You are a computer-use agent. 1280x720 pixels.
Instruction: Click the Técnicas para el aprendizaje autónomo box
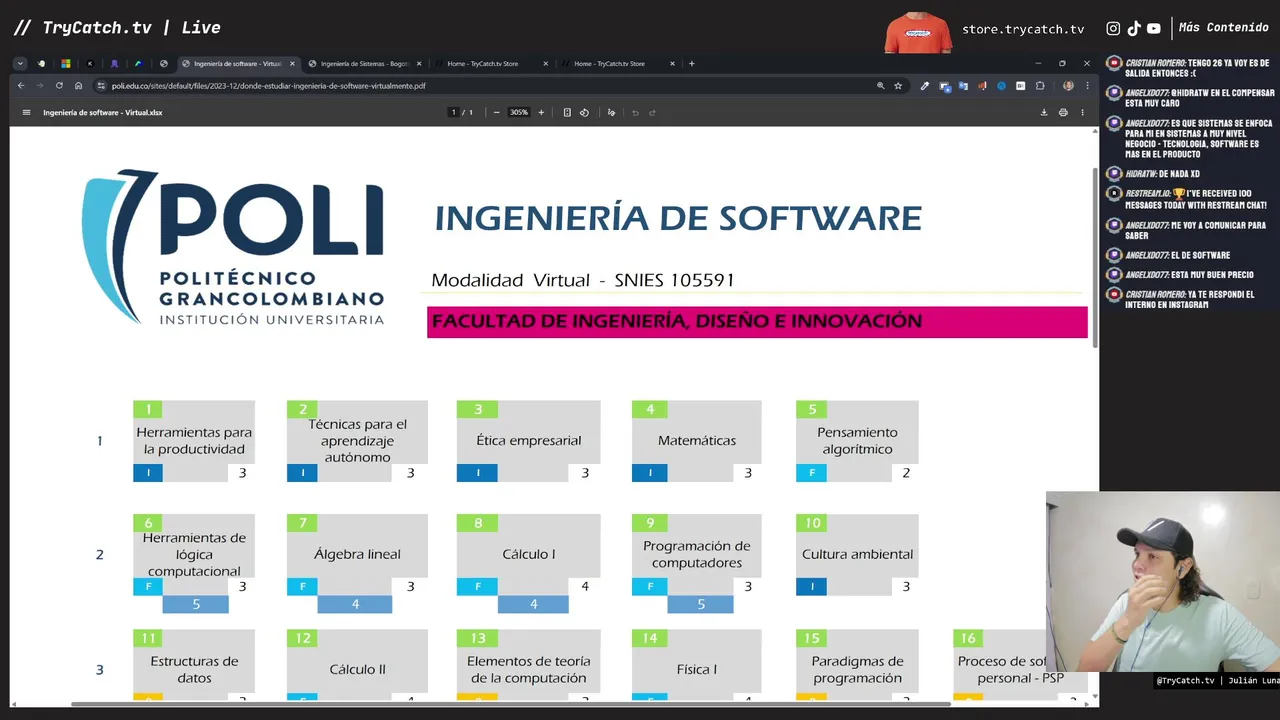pyautogui.click(x=357, y=441)
